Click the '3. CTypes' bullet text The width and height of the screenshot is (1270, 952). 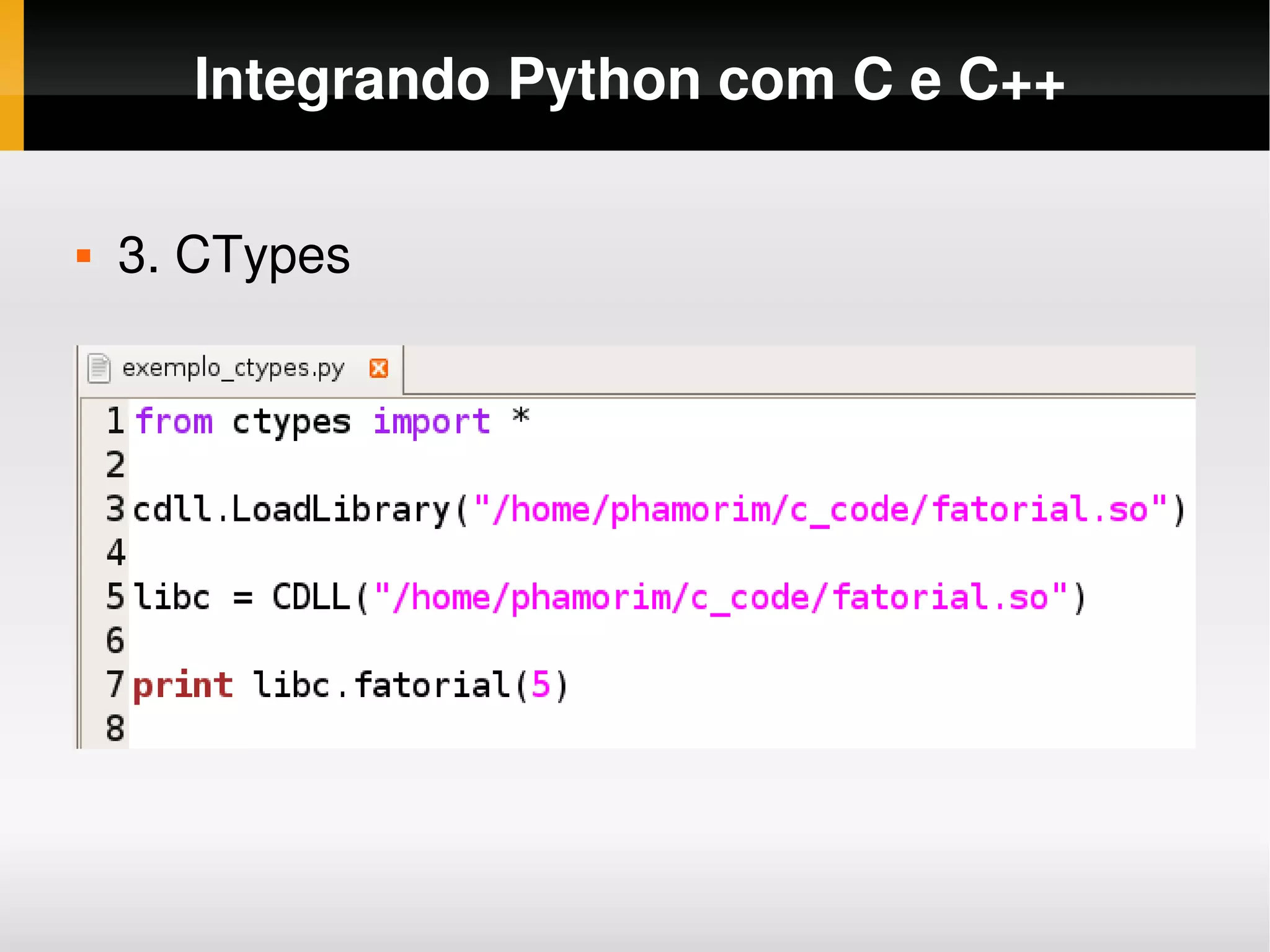234,256
